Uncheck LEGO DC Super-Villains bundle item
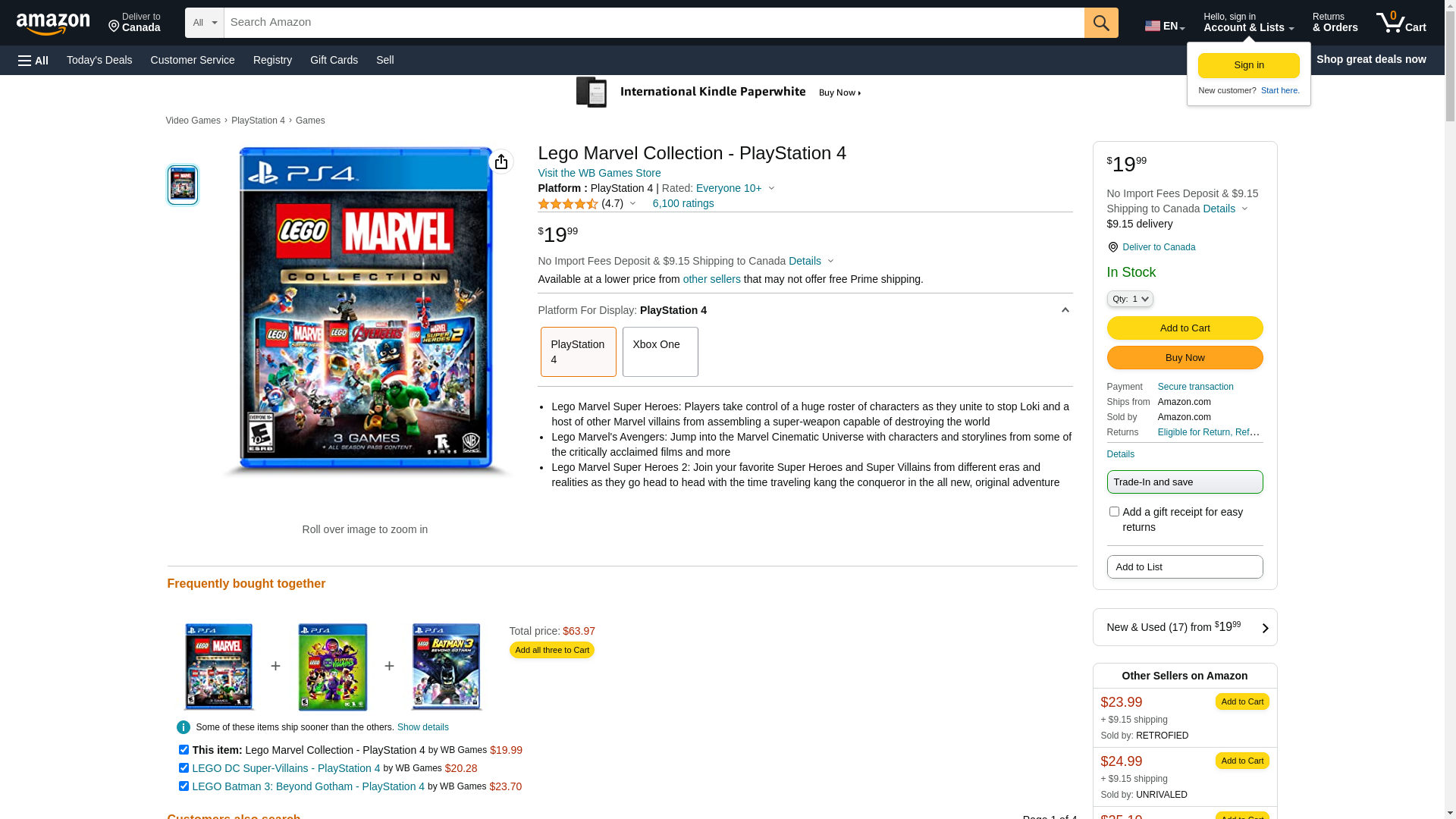This screenshot has height=819, width=1456. click(x=184, y=767)
